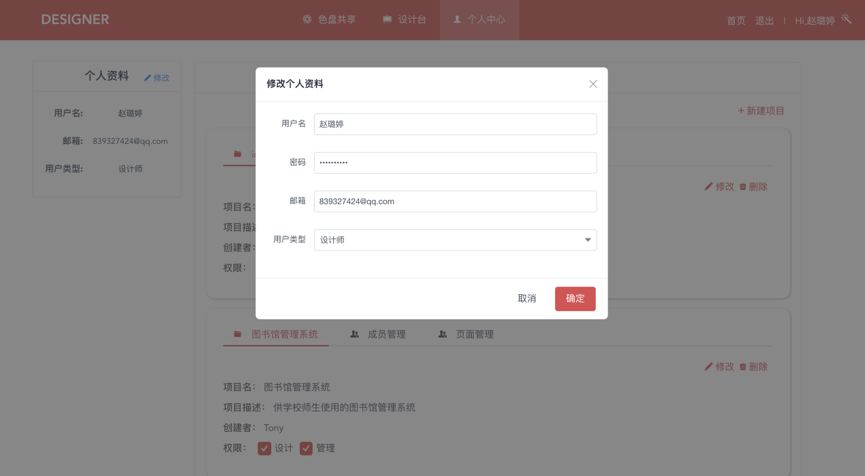Click the 邮箱 email input field

pos(455,201)
